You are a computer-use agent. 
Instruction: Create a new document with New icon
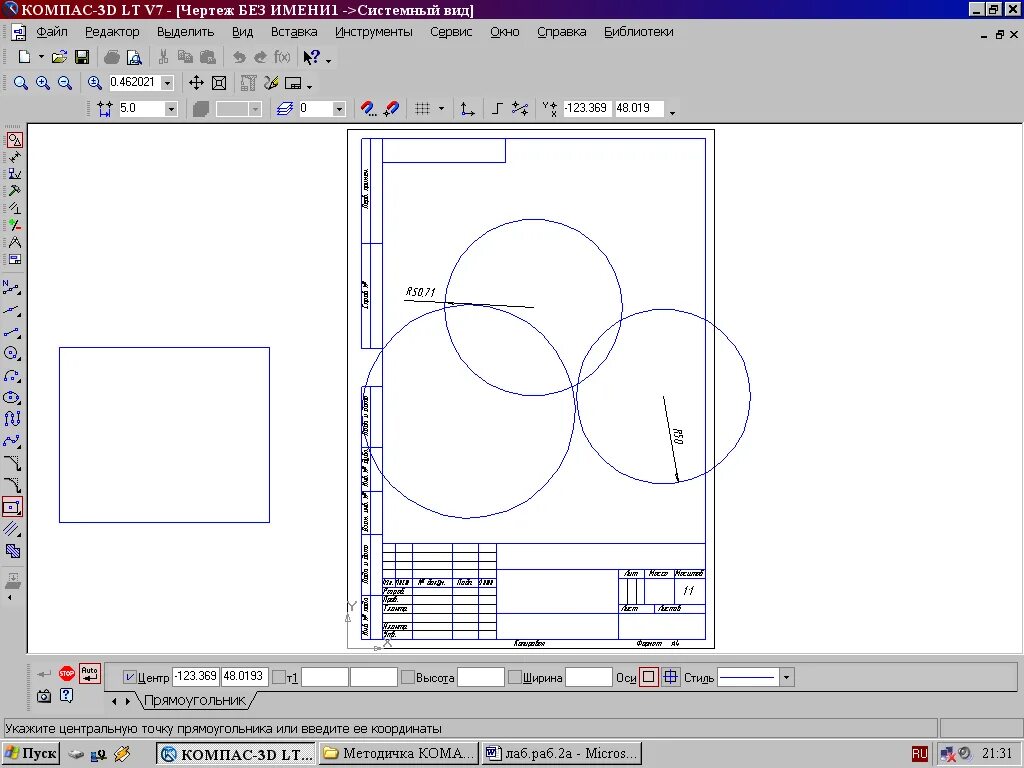pyautogui.click(x=24, y=57)
